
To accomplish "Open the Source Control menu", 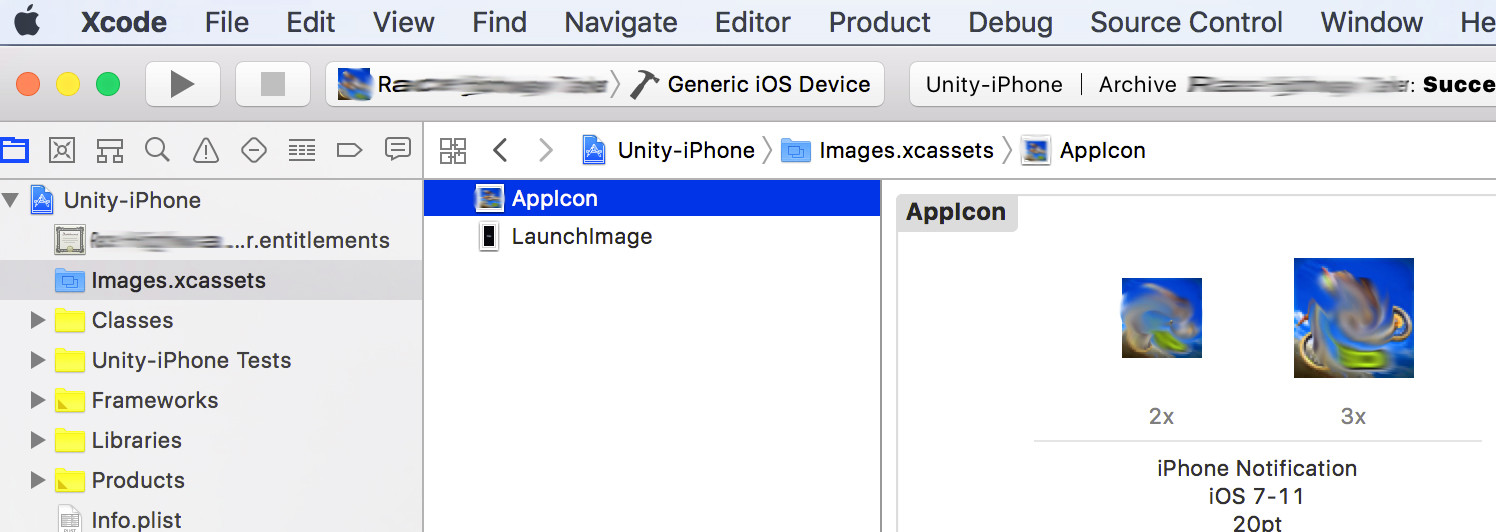I will (1186, 22).
